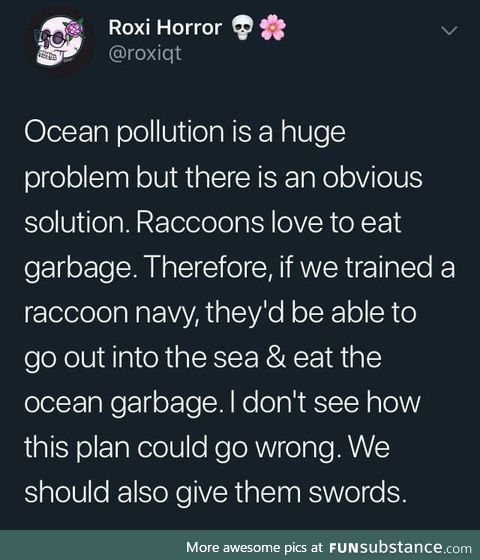The width and height of the screenshot is (480, 560).
Task: Click the 'FUN' logo portion of watermark
Action: point(343,548)
